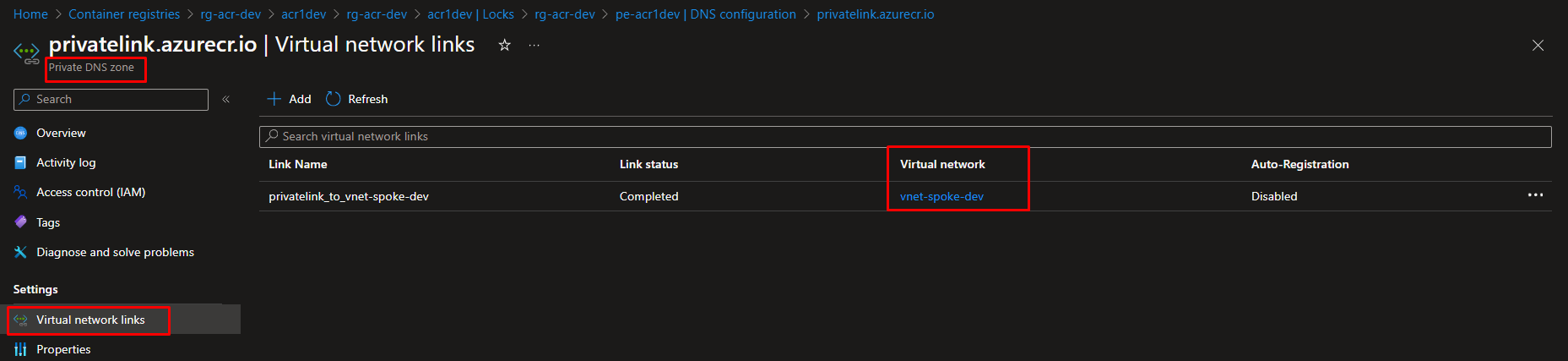Open row options for privatelink_to_vnet-spoke-dev
This screenshot has height=361, width=1568.
(x=1535, y=195)
